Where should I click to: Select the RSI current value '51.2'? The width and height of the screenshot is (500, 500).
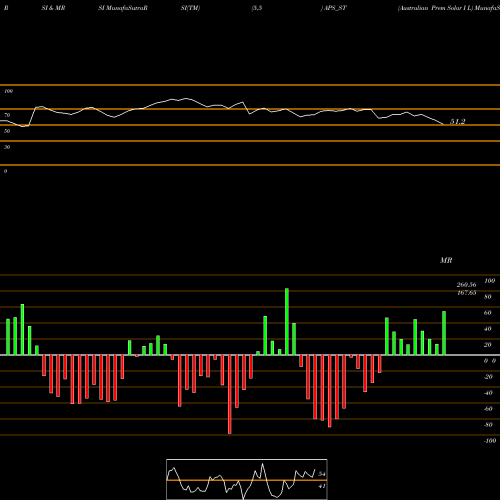(x=457, y=122)
